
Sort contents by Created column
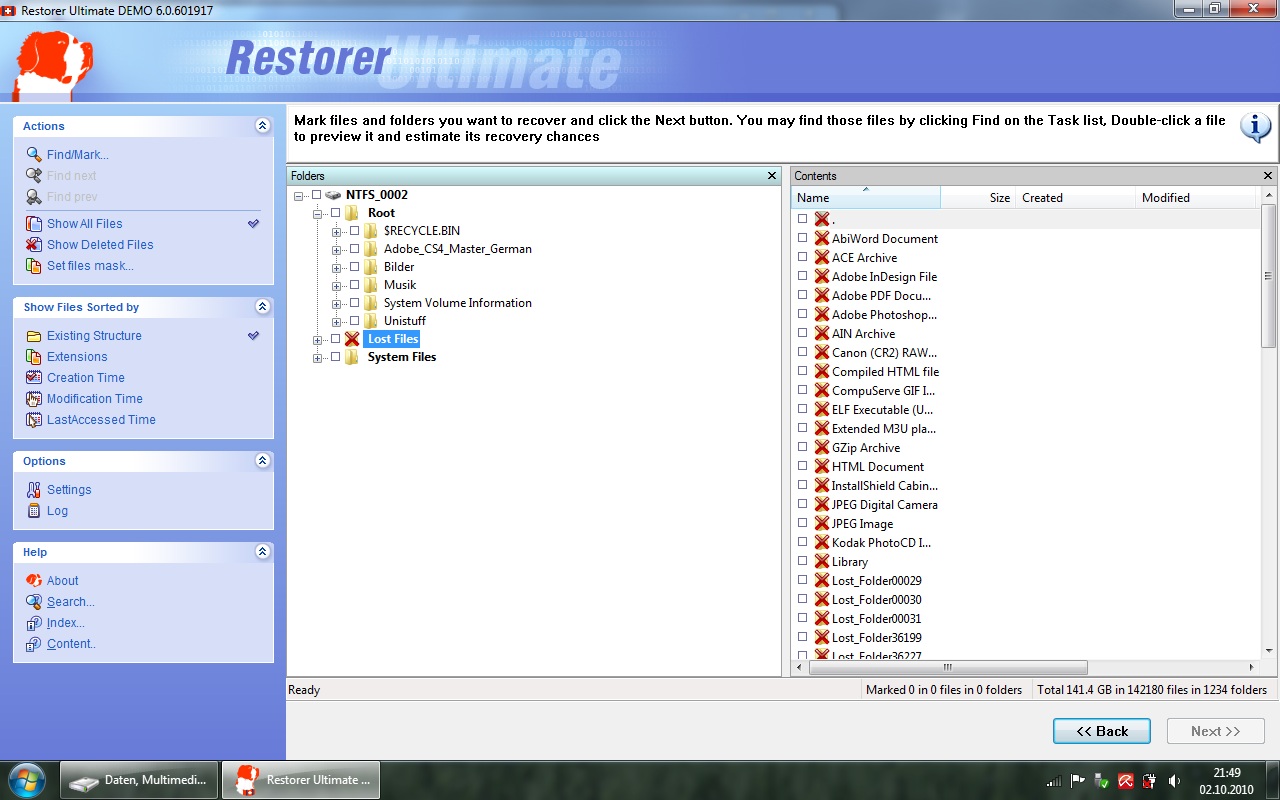[x=1076, y=198]
